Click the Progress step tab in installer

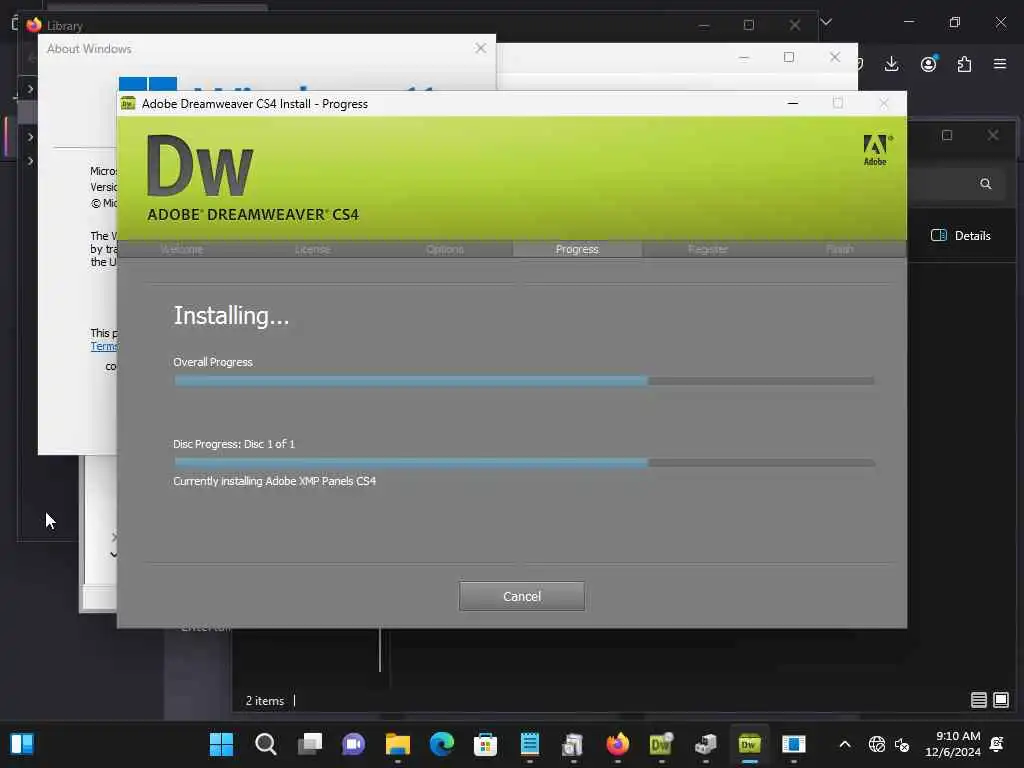[x=577, y=249]
